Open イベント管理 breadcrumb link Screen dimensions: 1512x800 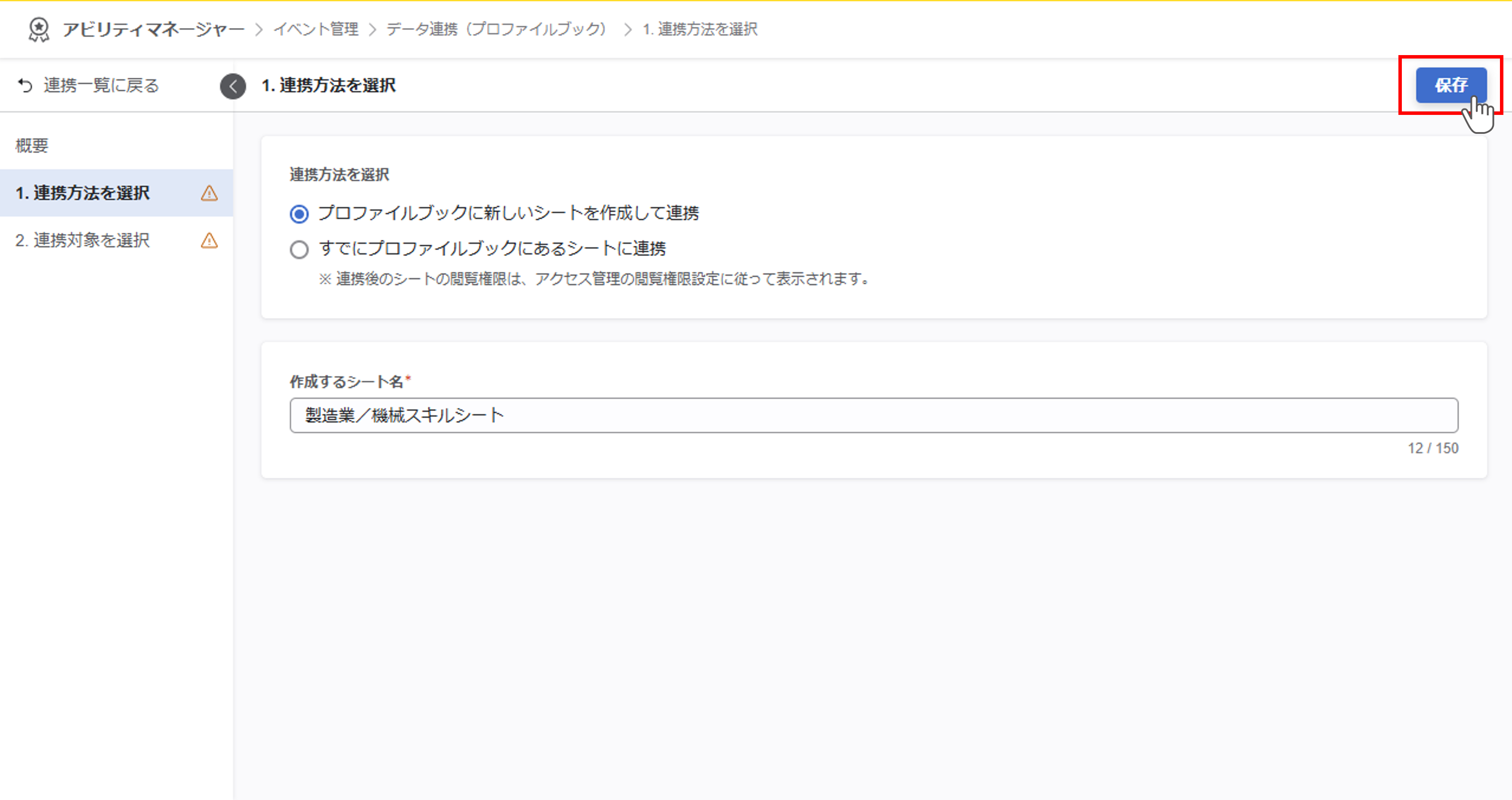(316, 29)
